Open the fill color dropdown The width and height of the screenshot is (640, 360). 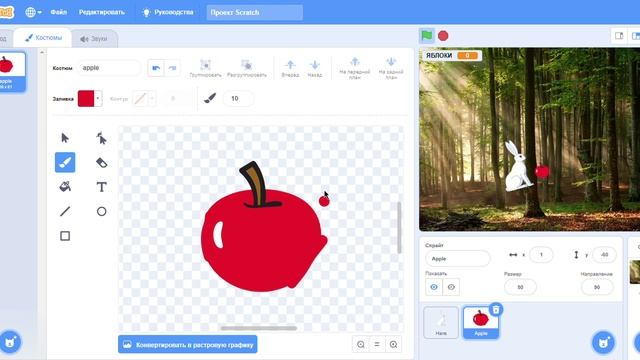[98, 98]
